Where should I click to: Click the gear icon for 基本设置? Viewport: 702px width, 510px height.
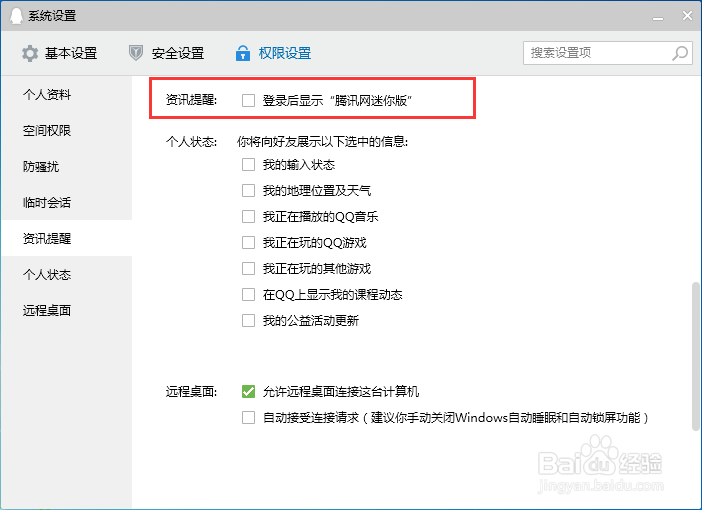[30, 53]
